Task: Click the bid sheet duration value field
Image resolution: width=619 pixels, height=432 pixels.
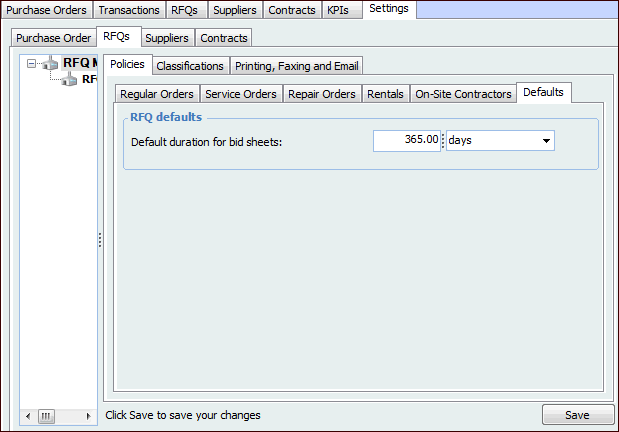Action: (x=407, y=141)
